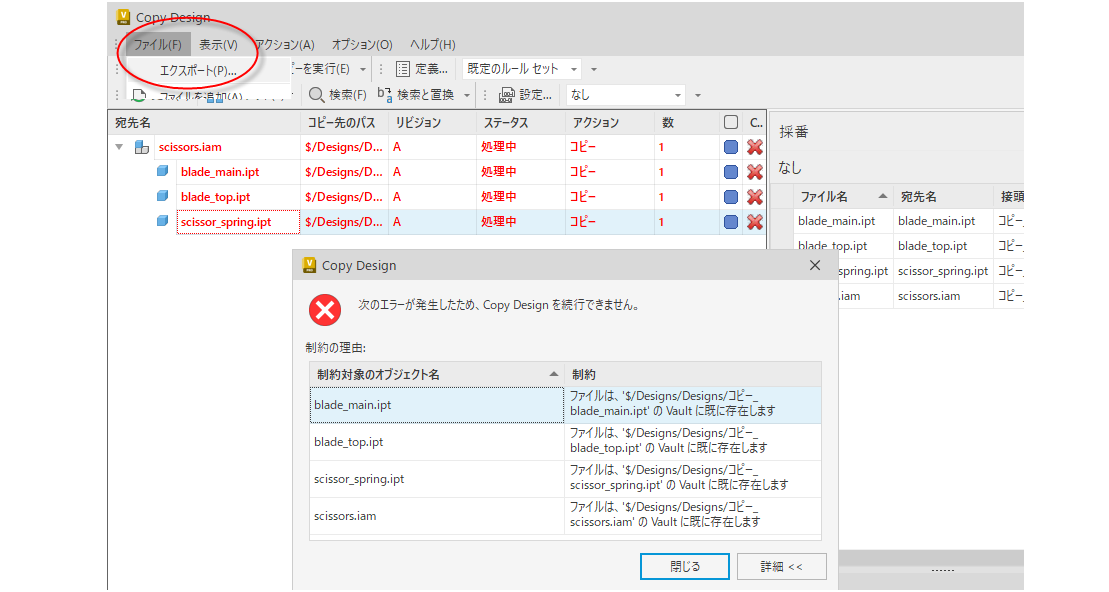This screenshot has height=592, width=1109.
Task: Click the red error icon in the dialog
Action: pyautogui.click(x=325, y=310)
